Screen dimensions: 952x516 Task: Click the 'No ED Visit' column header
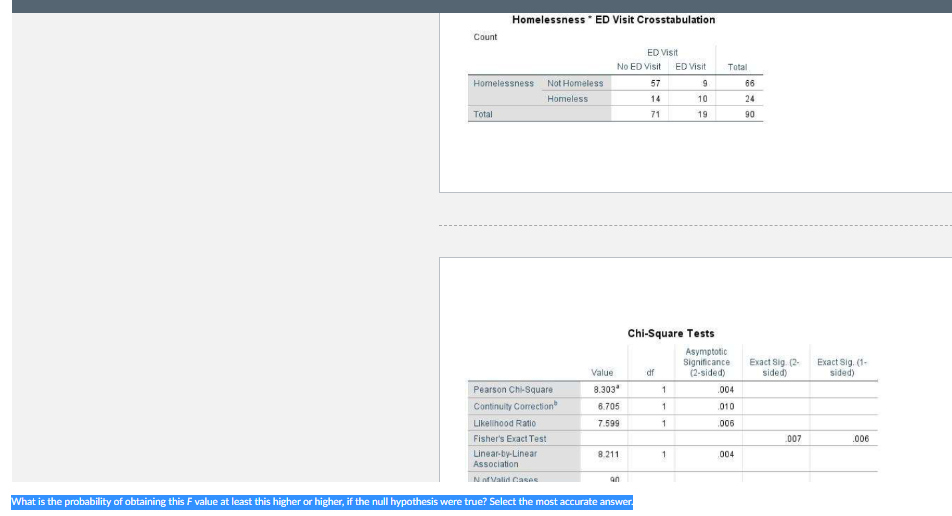click(639, 67)
